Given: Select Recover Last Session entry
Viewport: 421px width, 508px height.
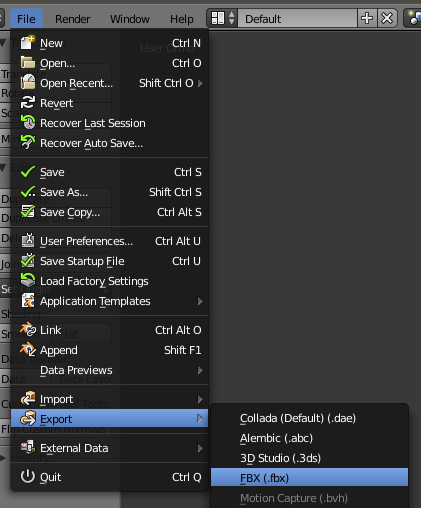Looking at the screenshot, I should [x=110, y=123].
